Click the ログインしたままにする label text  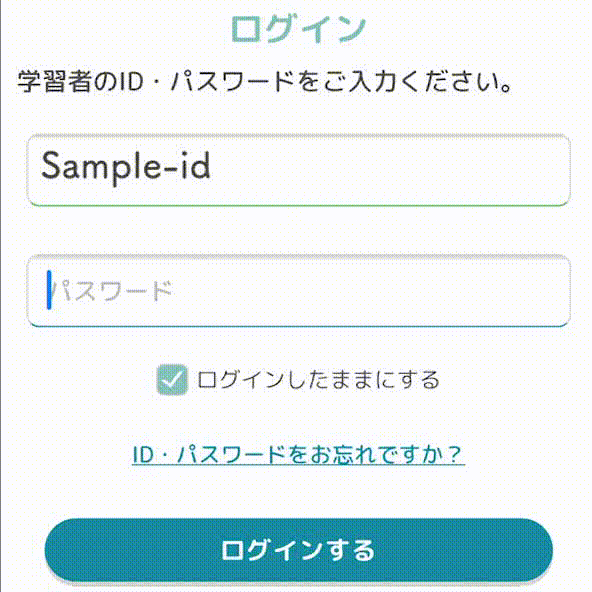pos(318,380)
